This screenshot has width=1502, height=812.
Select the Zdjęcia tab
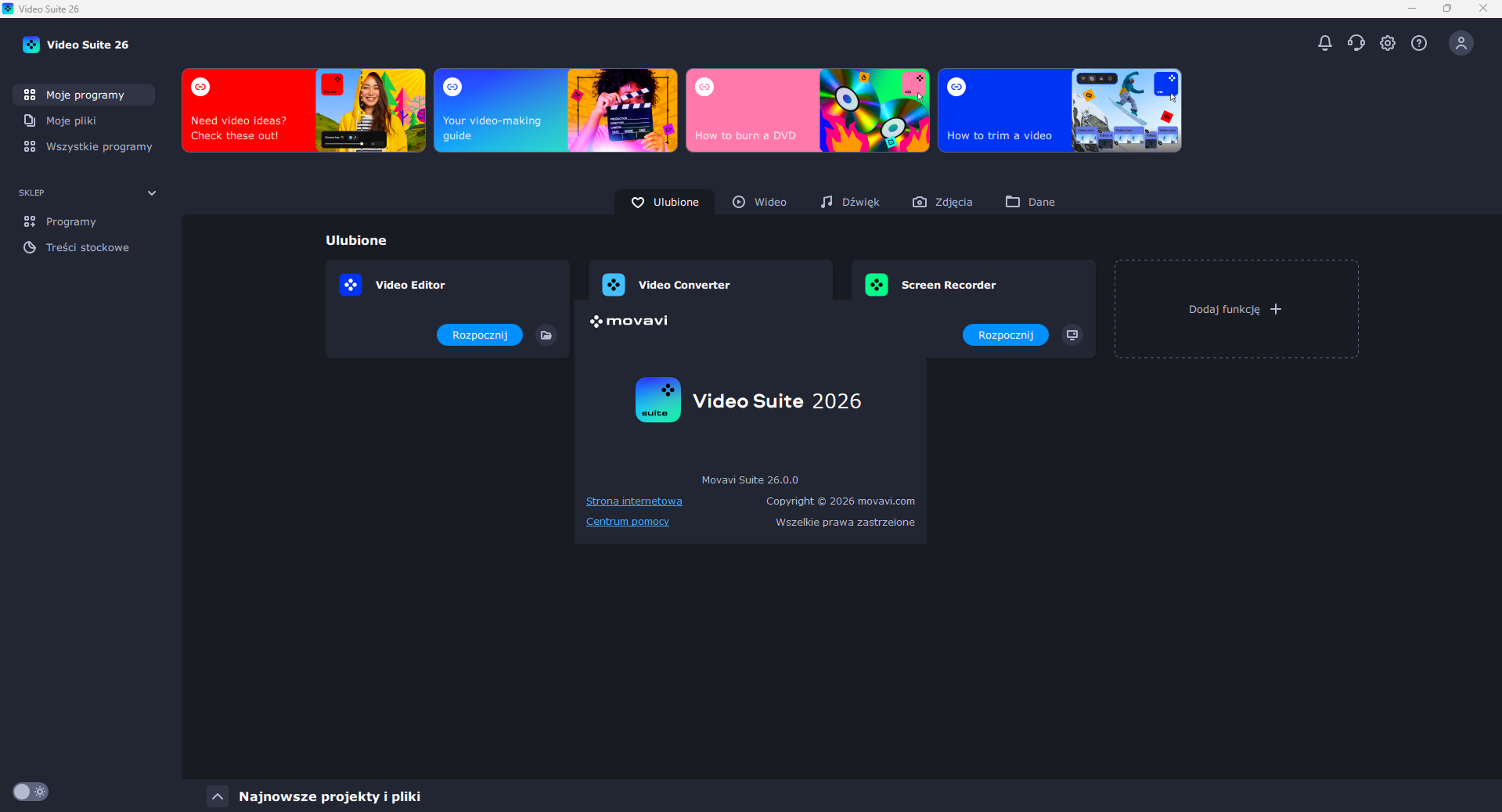pyautogui.click(x=942, y=202)
